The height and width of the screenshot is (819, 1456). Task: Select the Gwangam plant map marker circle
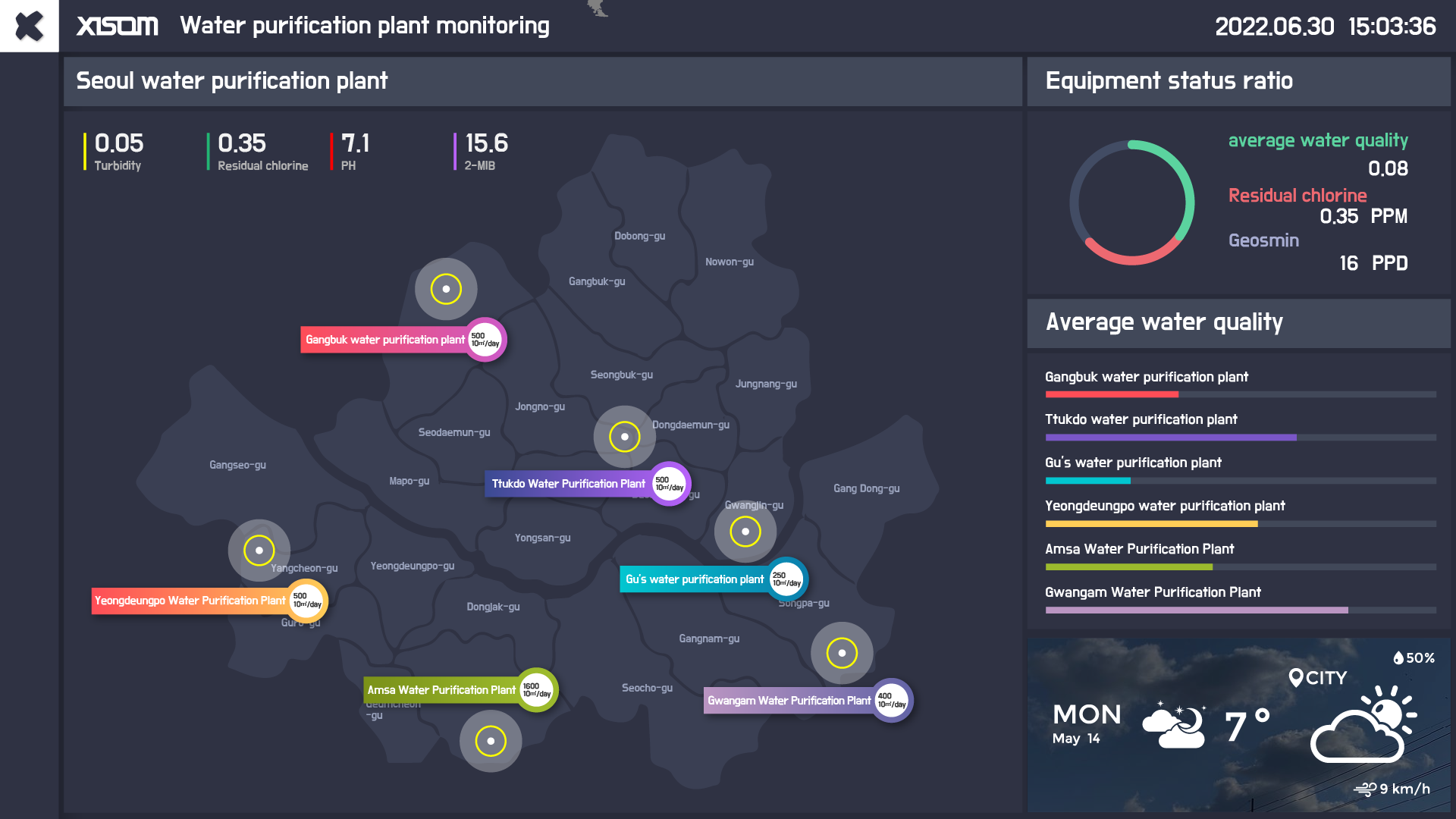pos(842,653)
